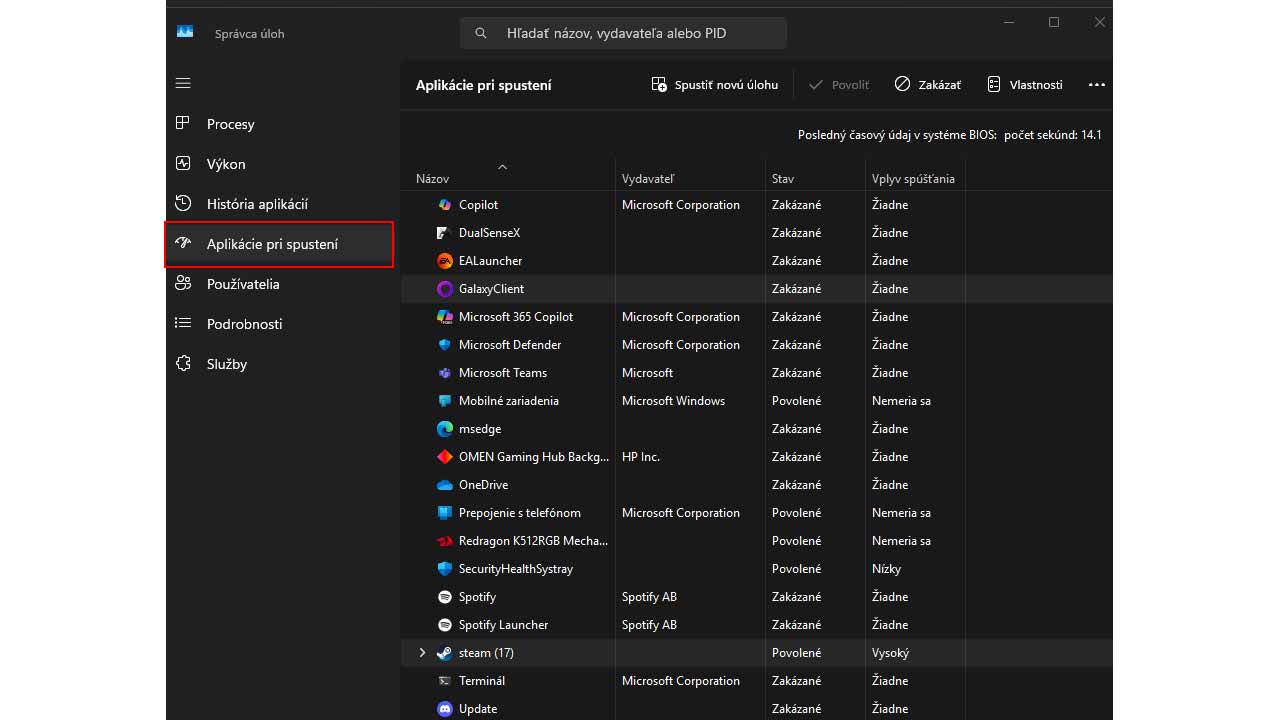This screenshot has width=1280, height=720.
Task: Click the GalaxyClient app icon
Action: [x=445, y=289]
